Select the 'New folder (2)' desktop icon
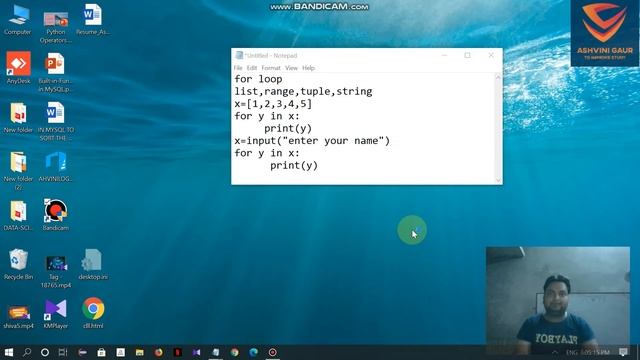Viewport: 640px width, 360px height. 18,171
